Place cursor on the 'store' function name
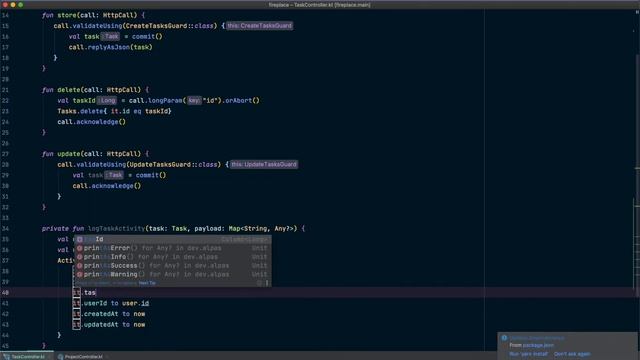This screenshot has width=640, height=360. click(x=67, y=15)
